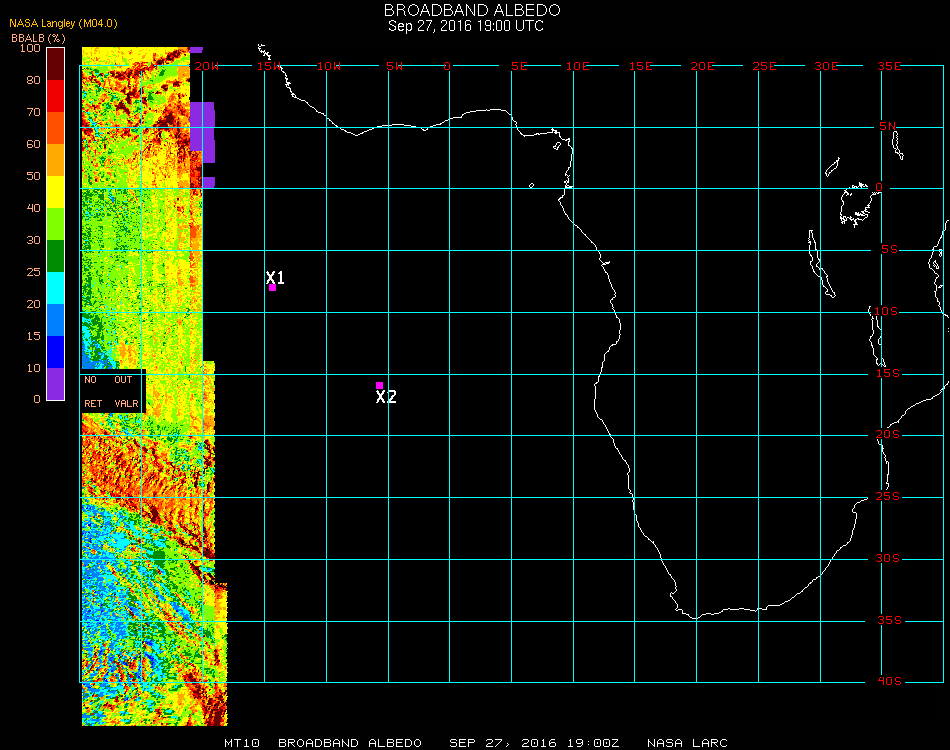Click the 'BBALB (%)' colorbar label
The width and height of the screenshot is (950, 750).
click(38, 38)
